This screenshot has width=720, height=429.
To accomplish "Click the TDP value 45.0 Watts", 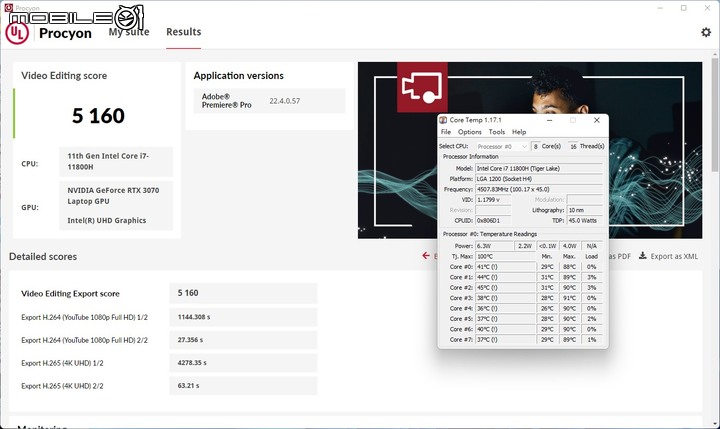I will [585, 220].
